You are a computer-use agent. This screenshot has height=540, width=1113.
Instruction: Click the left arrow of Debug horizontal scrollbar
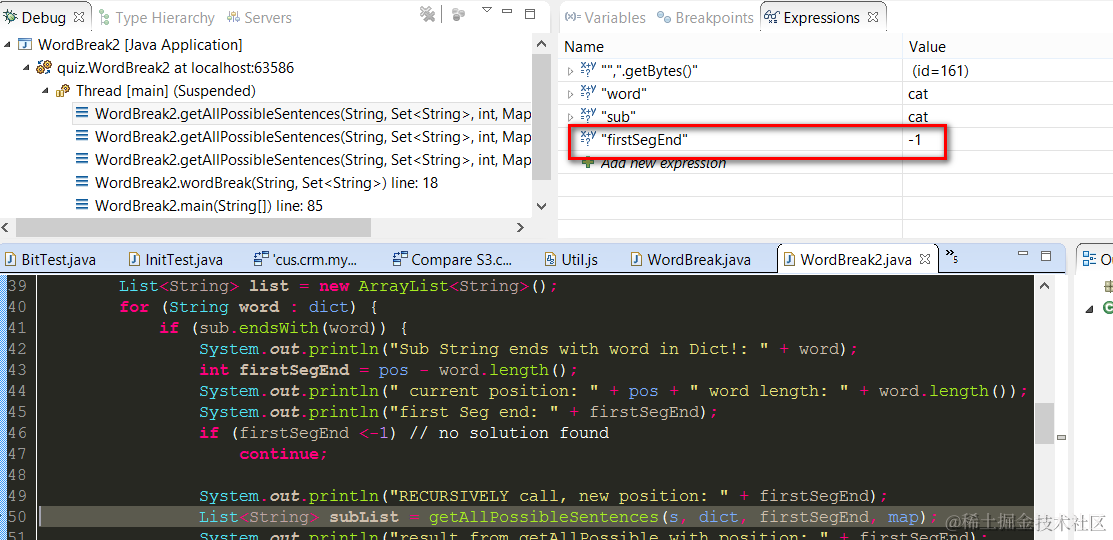click(7, 228)
